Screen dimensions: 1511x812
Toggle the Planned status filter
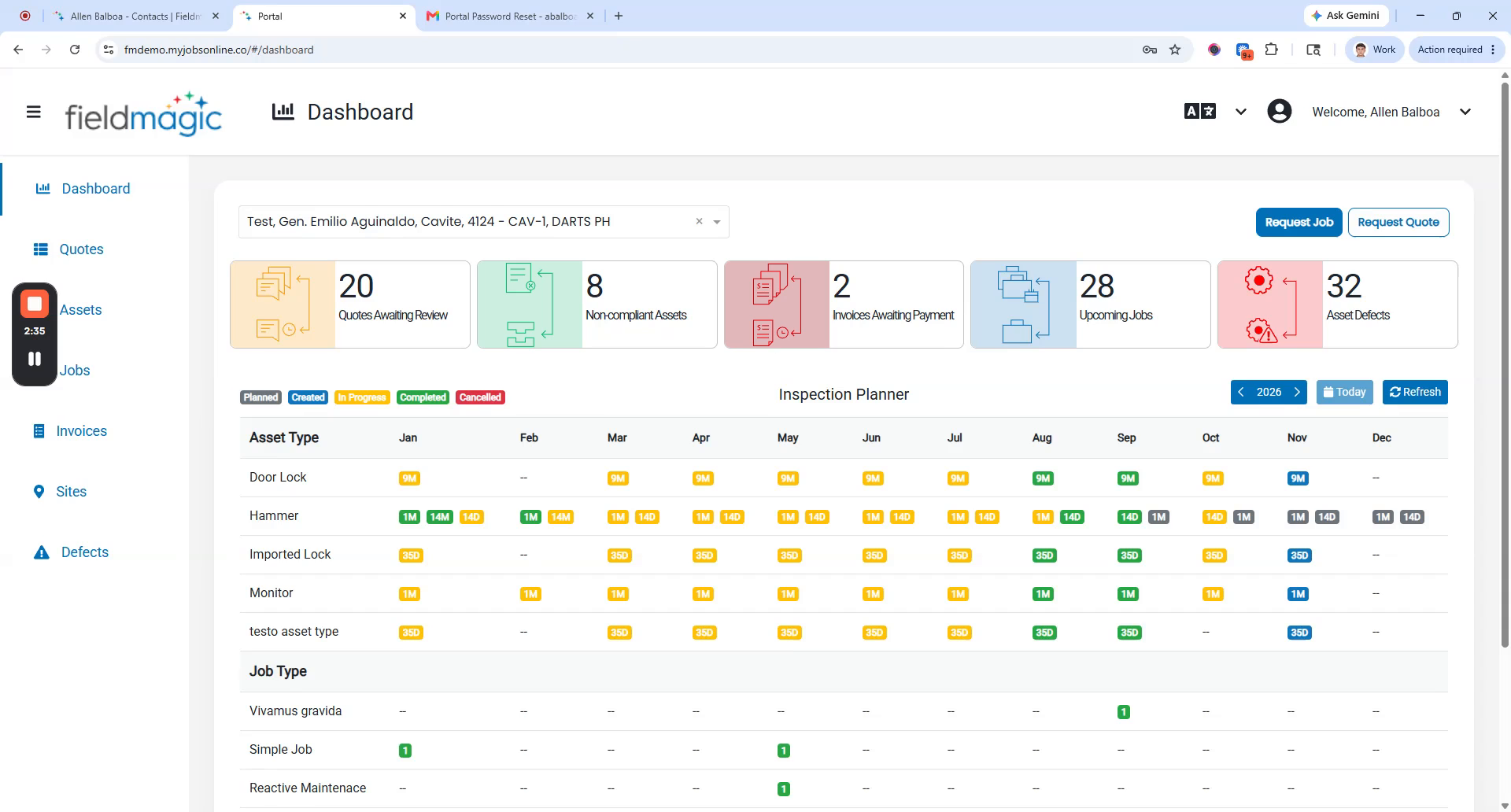[260, 397]
